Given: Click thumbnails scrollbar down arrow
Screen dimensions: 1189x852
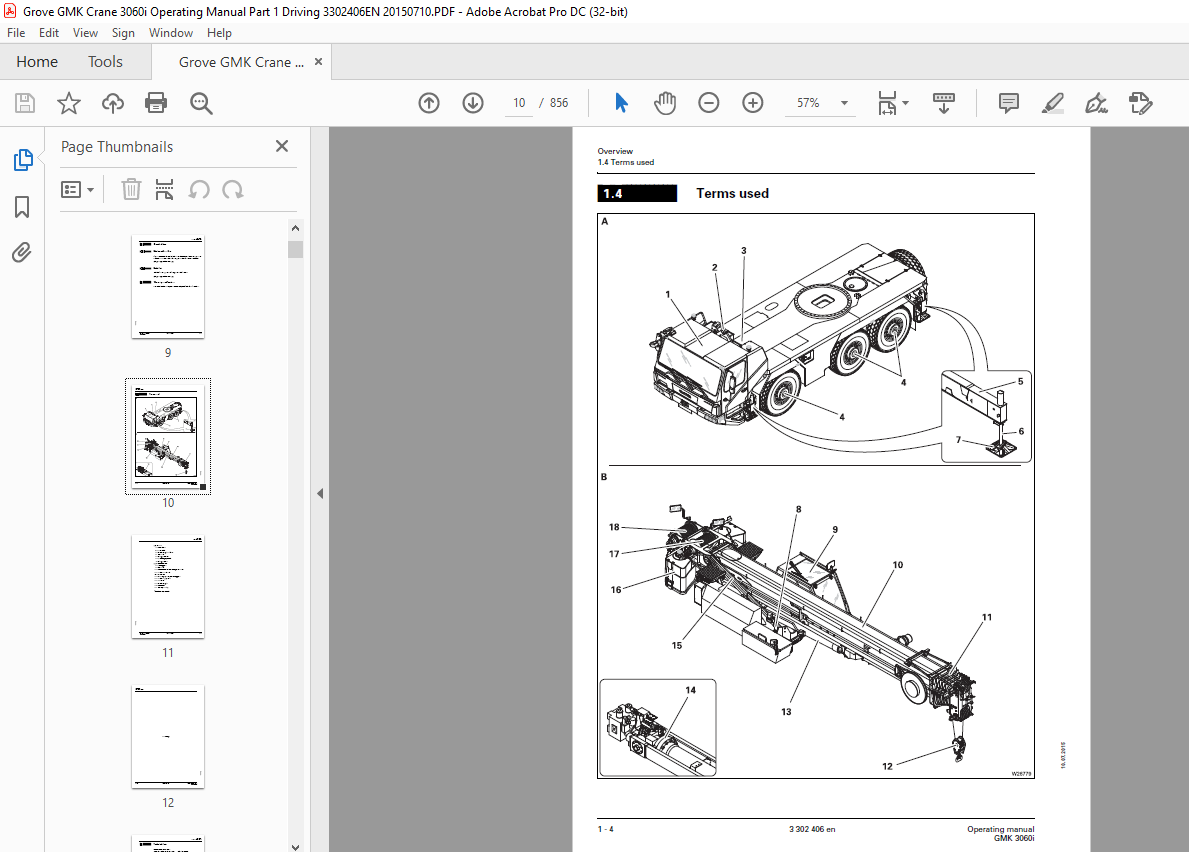Looking at the screenshot, I should click(x=296, y=847).
